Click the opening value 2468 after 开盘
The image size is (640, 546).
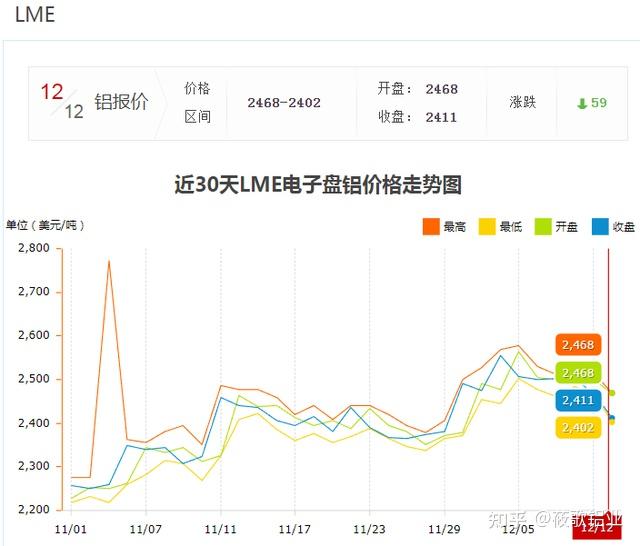[442, 89]
